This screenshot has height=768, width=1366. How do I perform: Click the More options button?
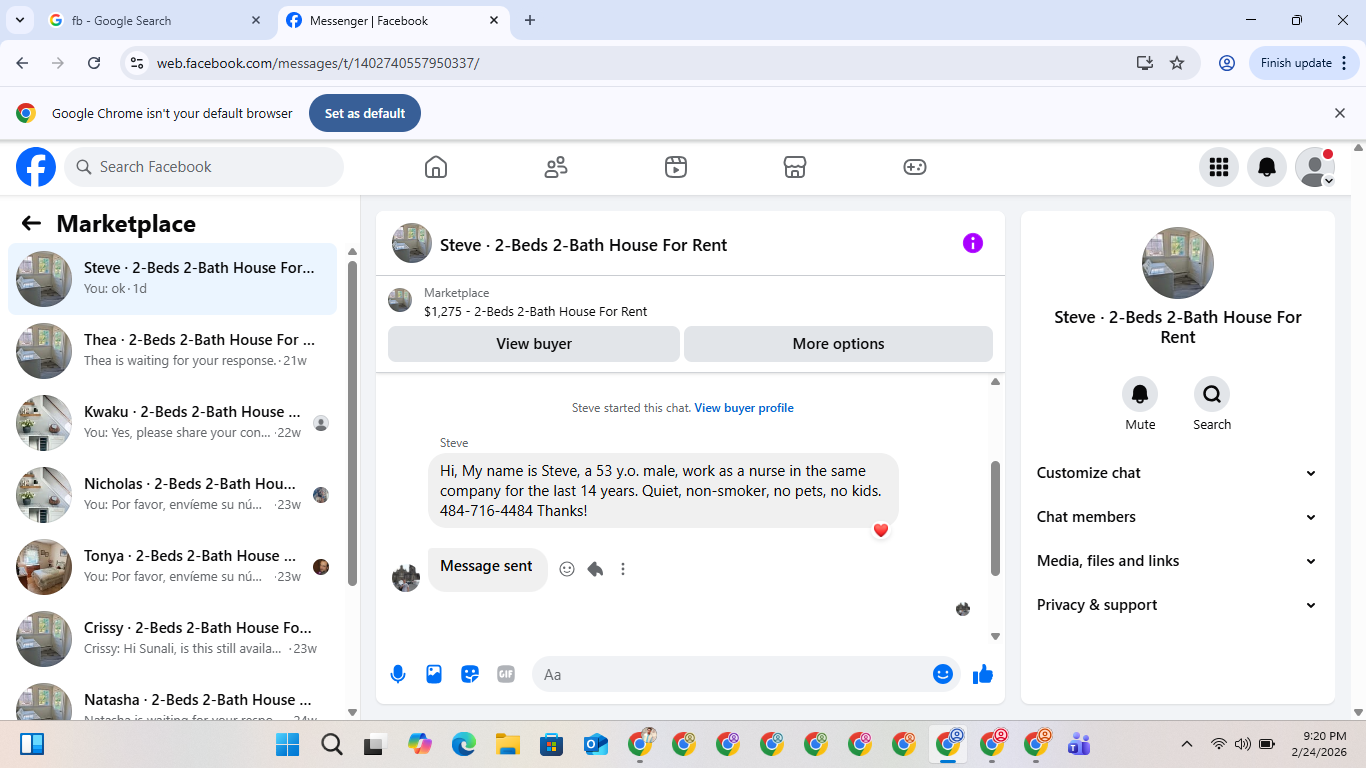click(838, 344)
